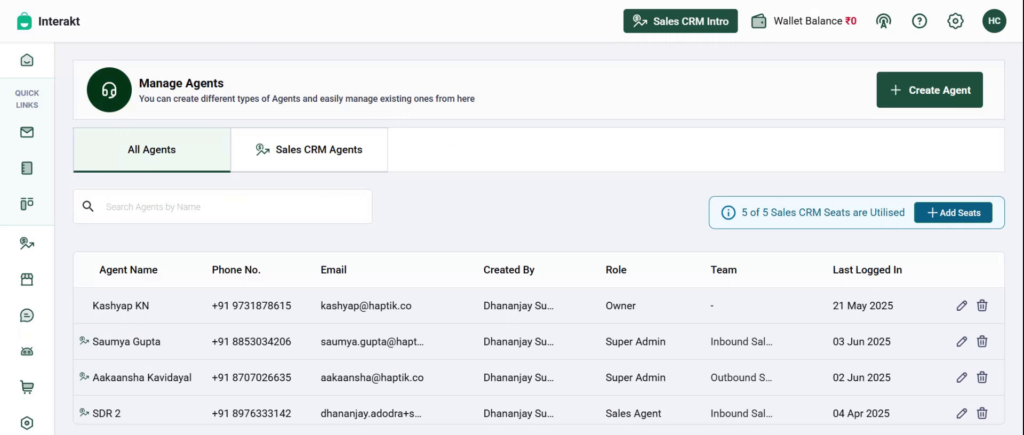The height and width of the screenshot is (435, 1024).
Task: Open the hexagon icon in the sidebar
Action: click(27, 423)
